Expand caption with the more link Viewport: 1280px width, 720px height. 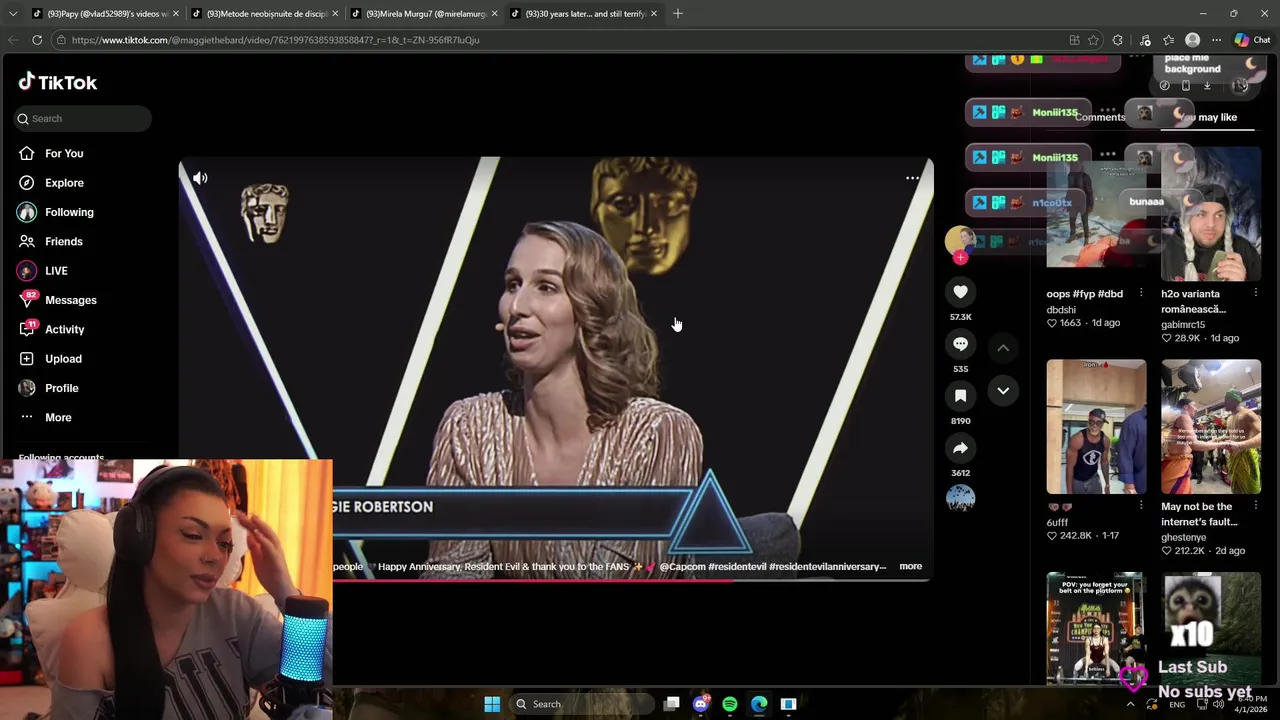[910, 566]
